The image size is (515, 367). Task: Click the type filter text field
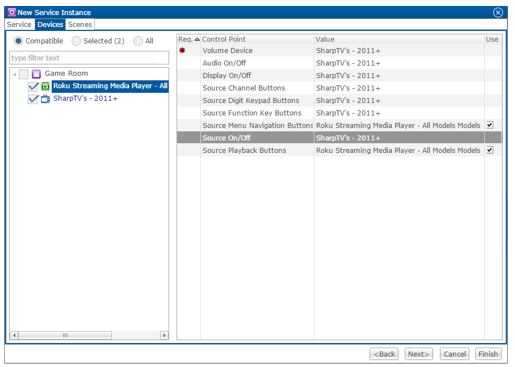(89, 58)
